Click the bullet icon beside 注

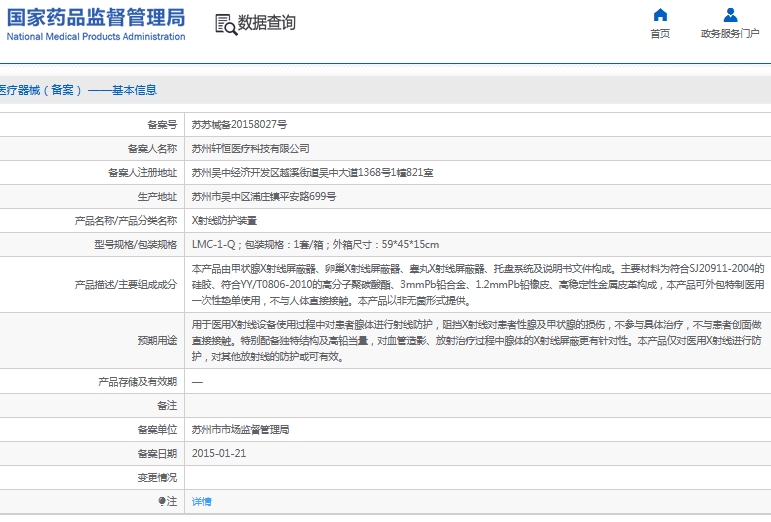click(x=161, y=501)
